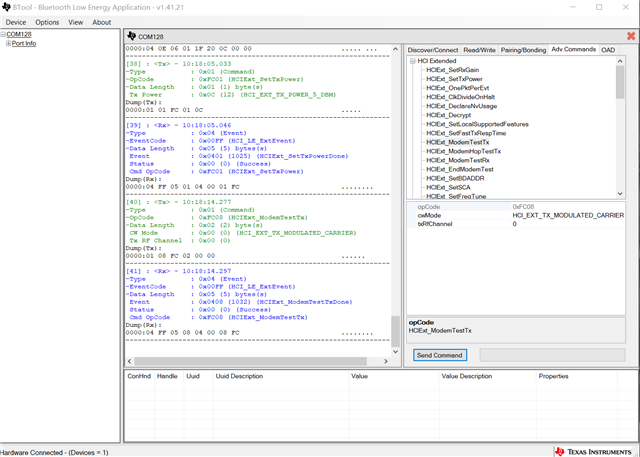Select HCIExt_EndModemTest command
This screenshot has height=457, width=640.
point(458,169)
